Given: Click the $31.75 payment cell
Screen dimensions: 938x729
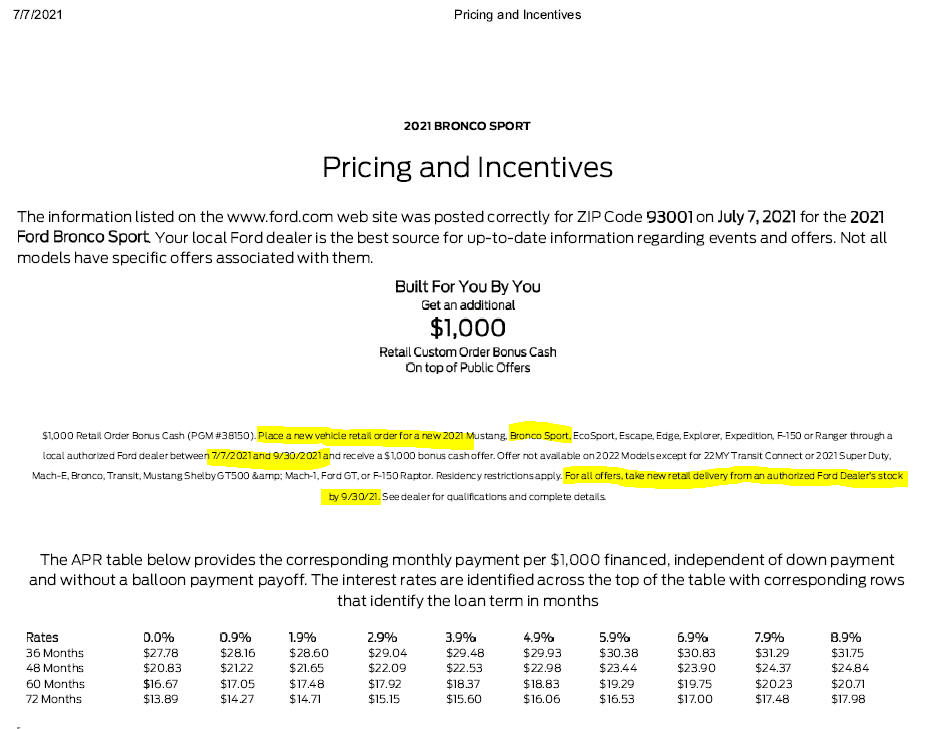Looking at the screenshot, I should click(x=847, y=653).
